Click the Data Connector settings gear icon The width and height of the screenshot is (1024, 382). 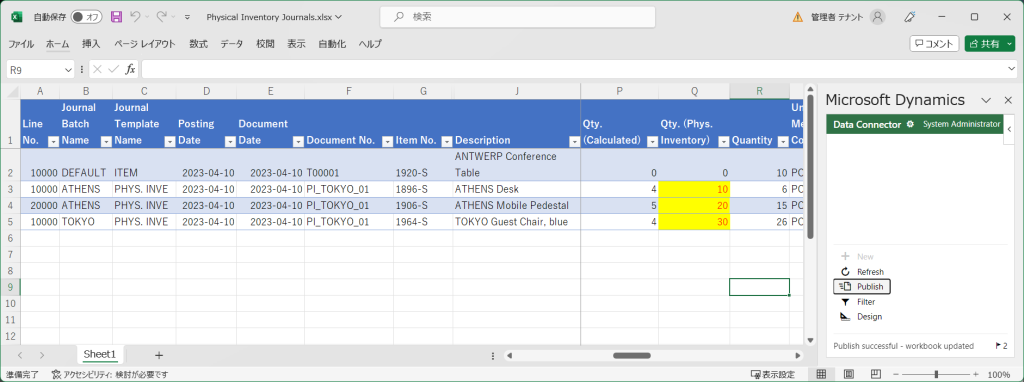pyautogui.click(x=910, y=124)
